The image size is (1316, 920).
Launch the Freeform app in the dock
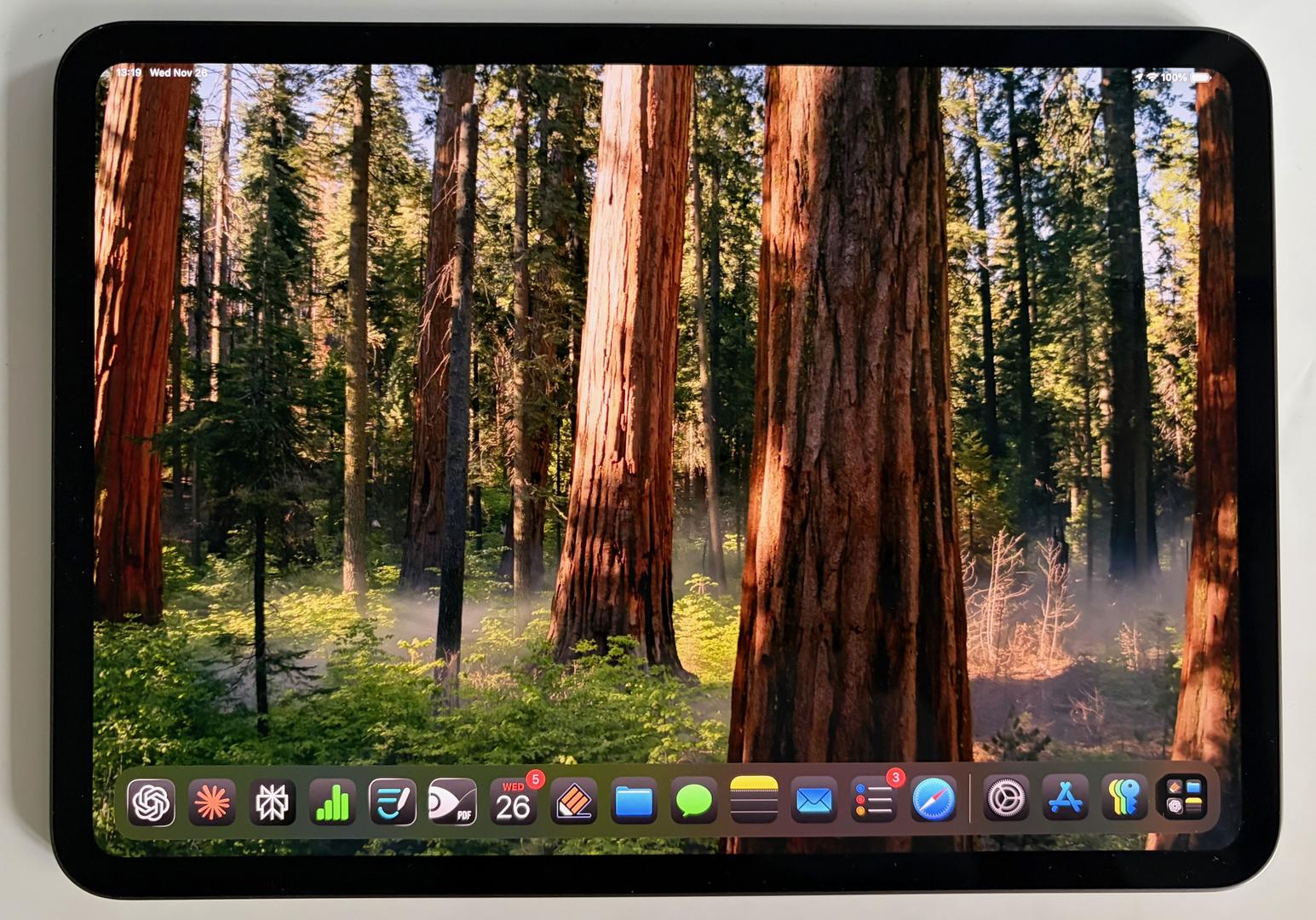[393, 802]
